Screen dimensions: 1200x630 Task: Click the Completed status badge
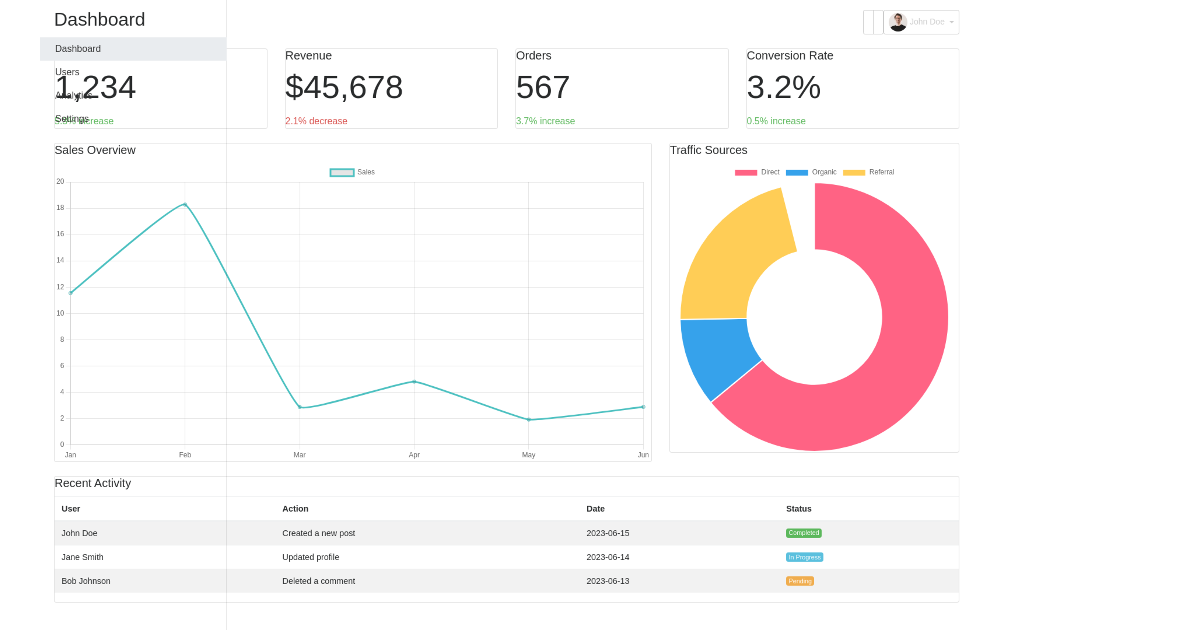(x=804, y=532)
